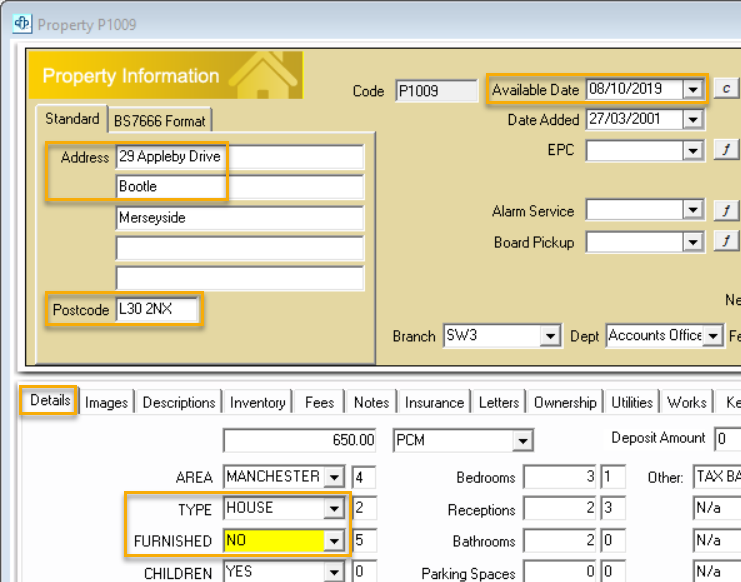Viewport: 741px width, 582px height.
Task: Click the Deposit Amount field
Action: click(x=727, y=438)
